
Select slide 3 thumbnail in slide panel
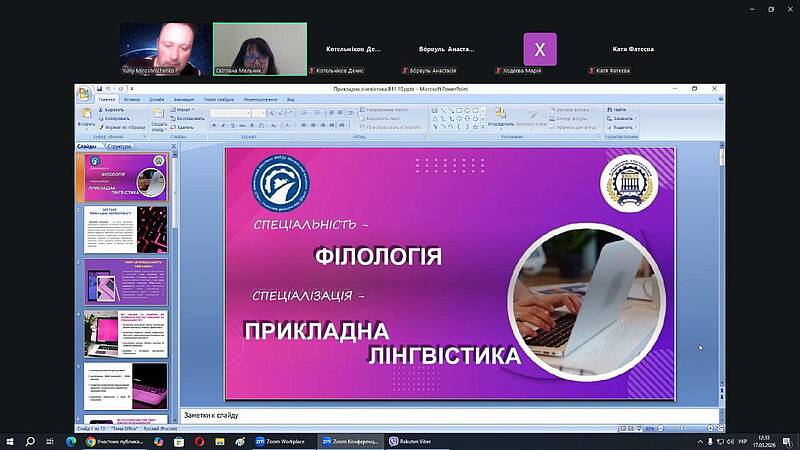[x=125, y=281]
